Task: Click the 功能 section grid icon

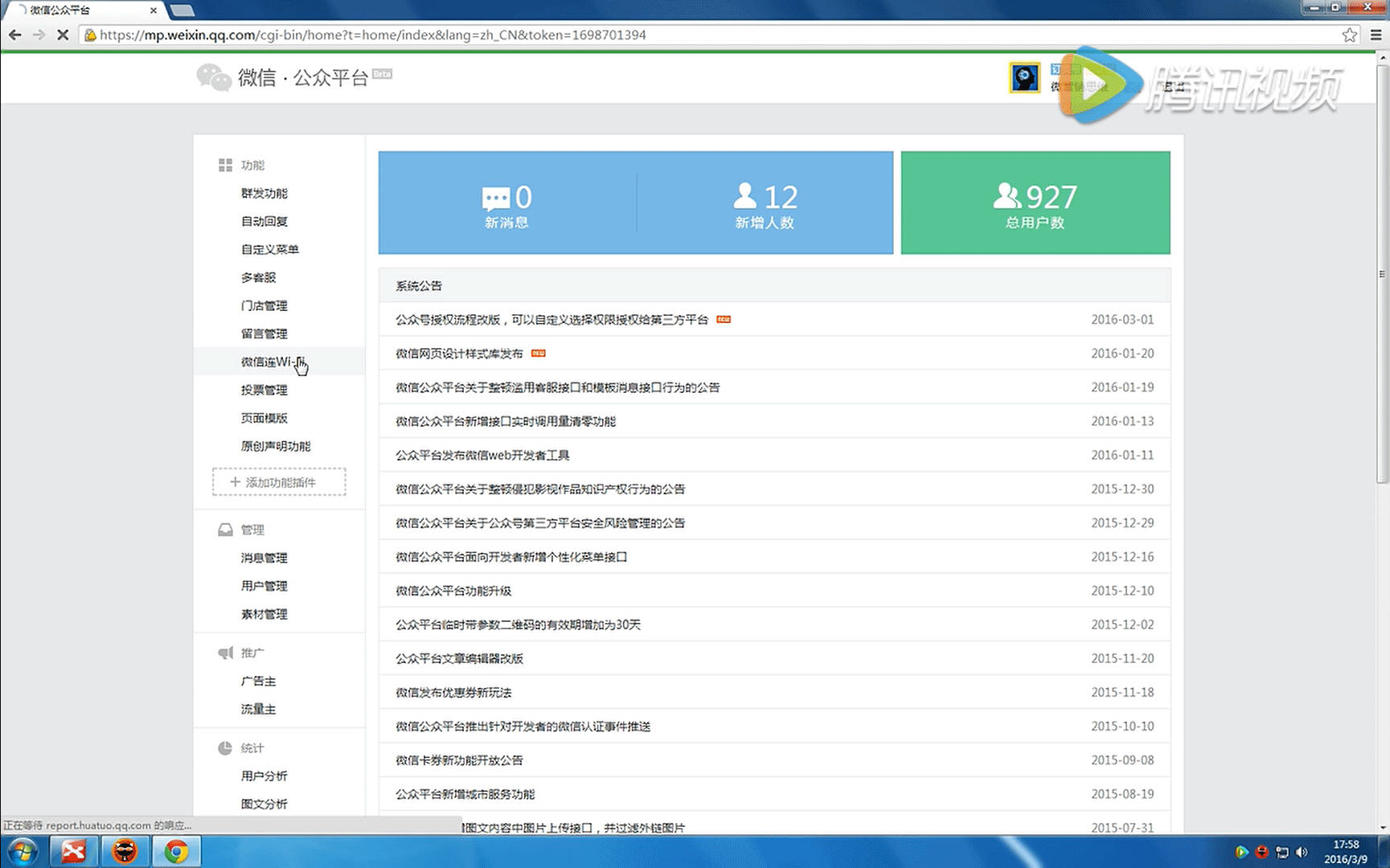Action: 225,165
